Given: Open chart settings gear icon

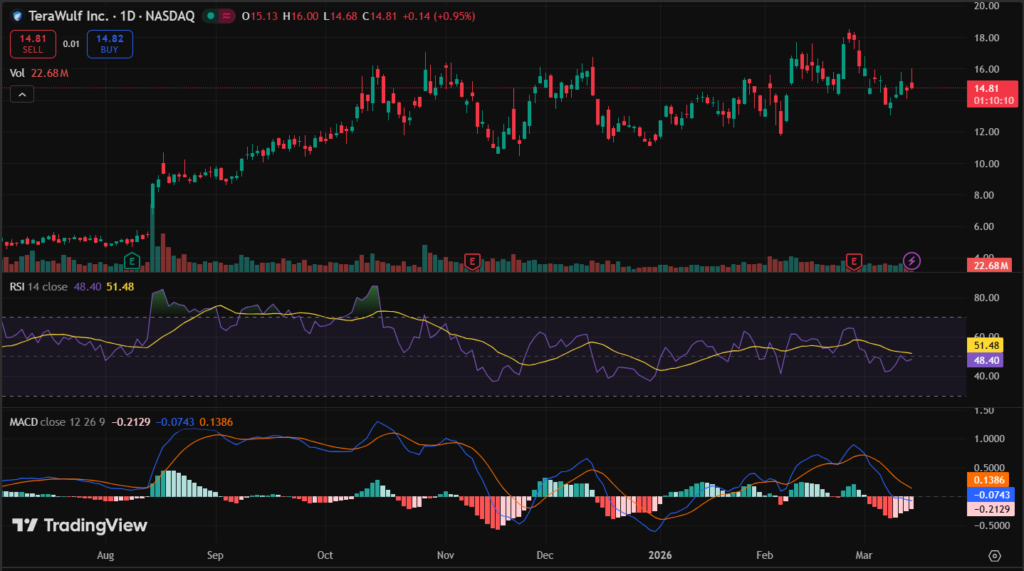Looking at the screenshot, I should 994,555.
